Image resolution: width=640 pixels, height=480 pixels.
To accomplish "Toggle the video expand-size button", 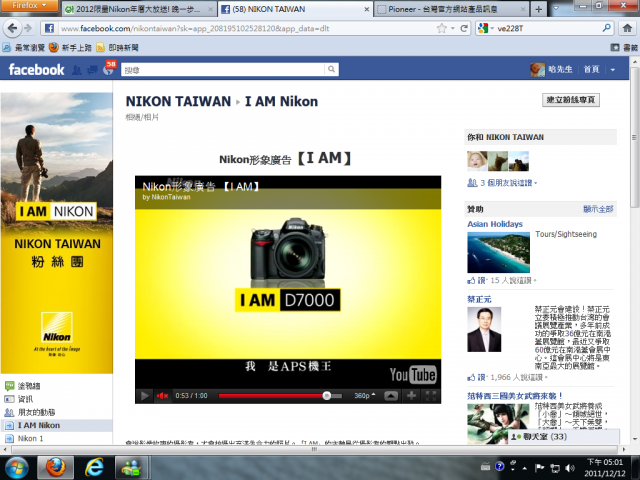I will point(391,396).
